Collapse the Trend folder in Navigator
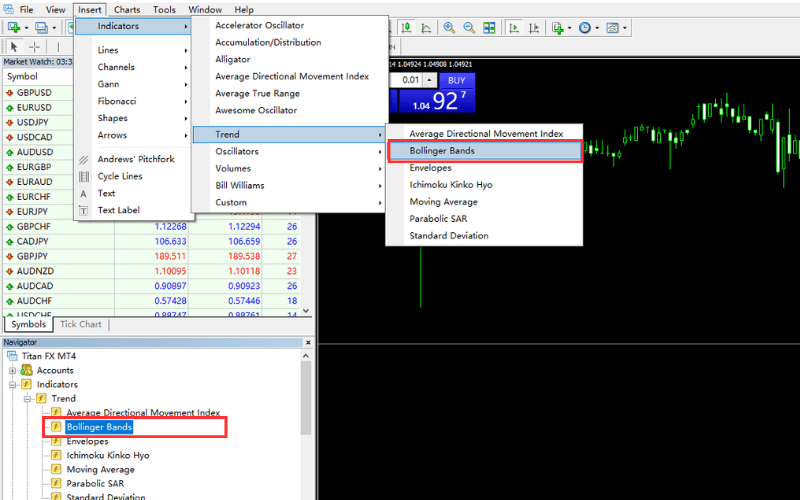The image size is (800, 500). pyautogui.click(x=27, y=398)
